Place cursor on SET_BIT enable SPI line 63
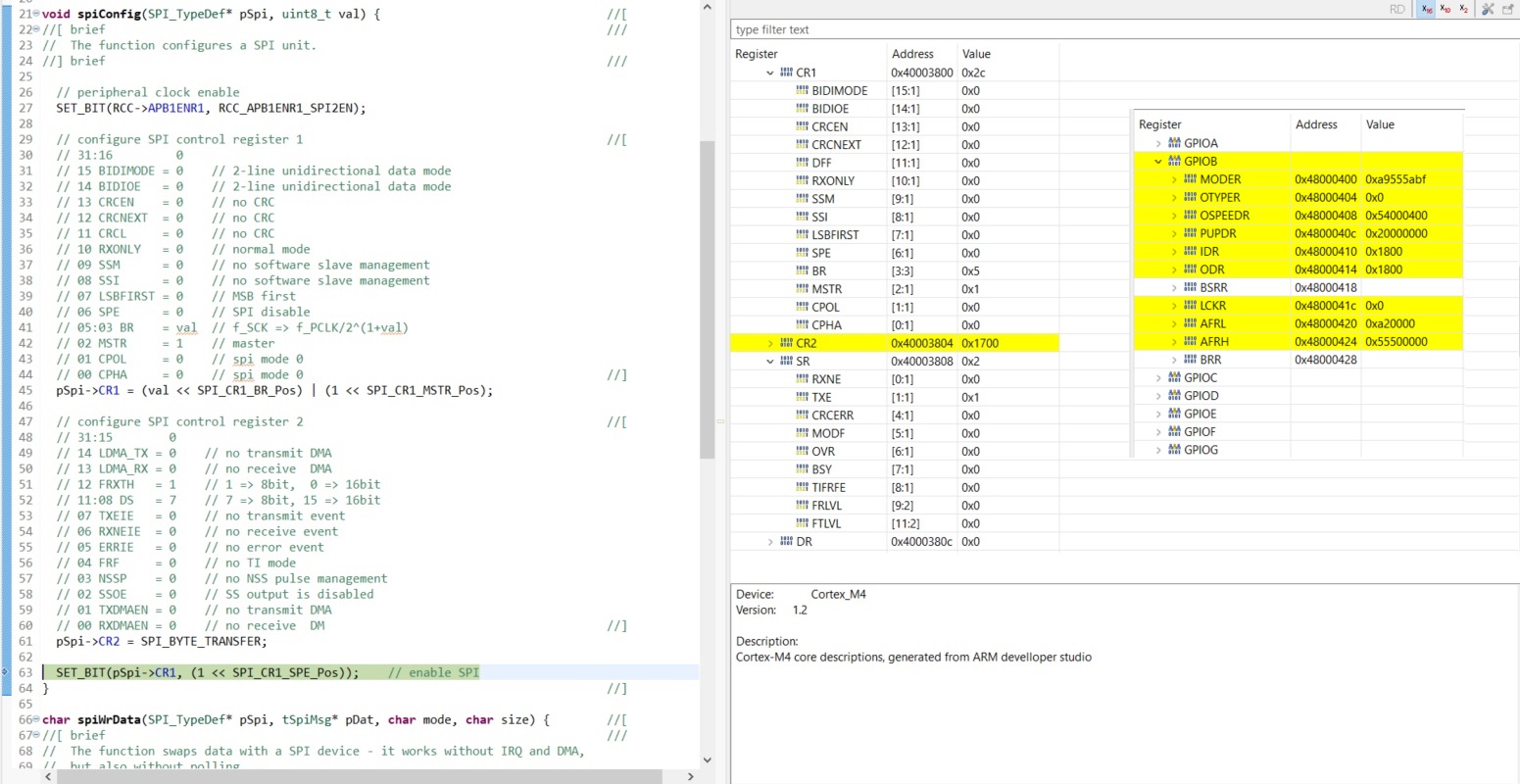The image size is (1520, 784). [x=370, y=672]
